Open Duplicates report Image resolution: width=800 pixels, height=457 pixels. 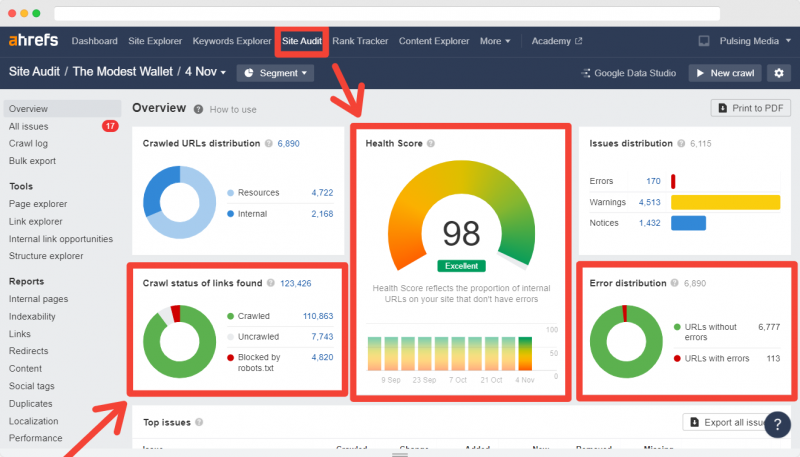point(30,404)
